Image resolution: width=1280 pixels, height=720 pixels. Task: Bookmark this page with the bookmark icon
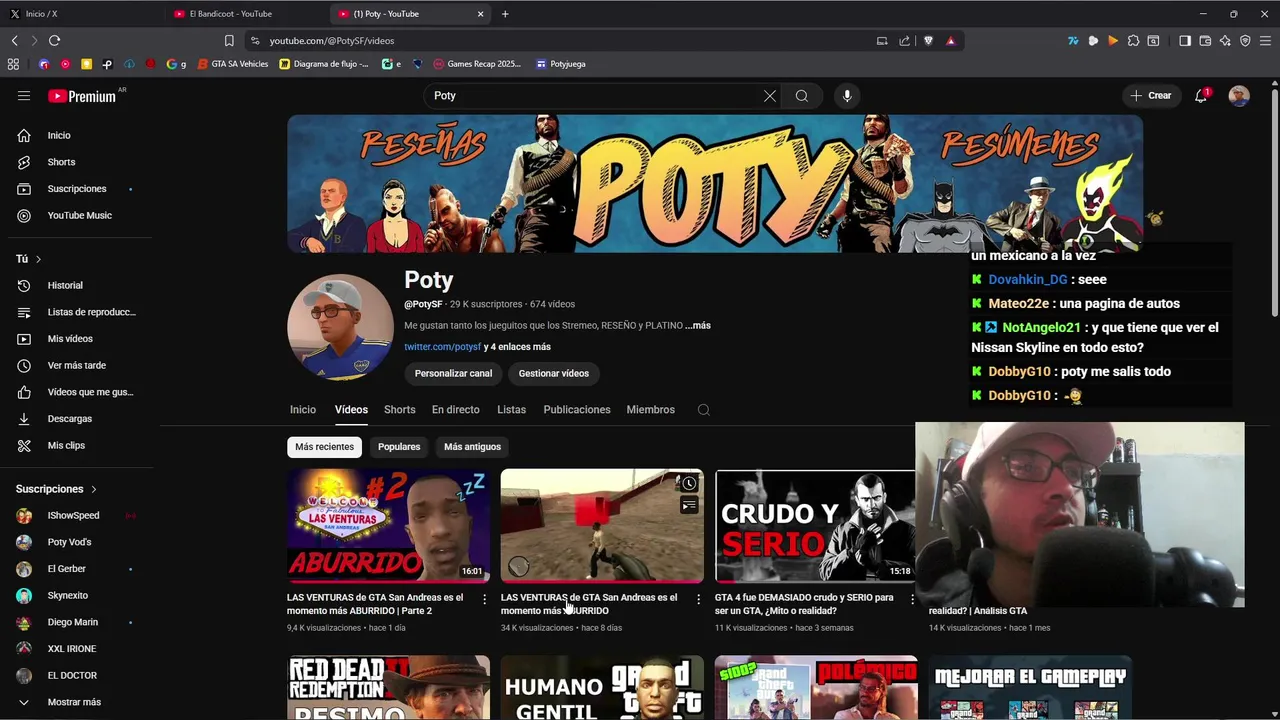click(x=229, y=41)
